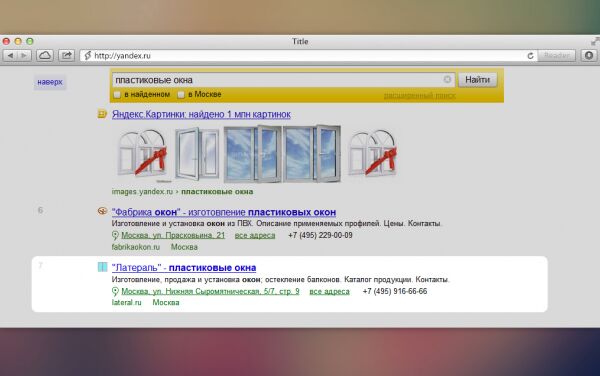
Task: Open the second blue sky window thumbnail
Action: coord(311,154)
